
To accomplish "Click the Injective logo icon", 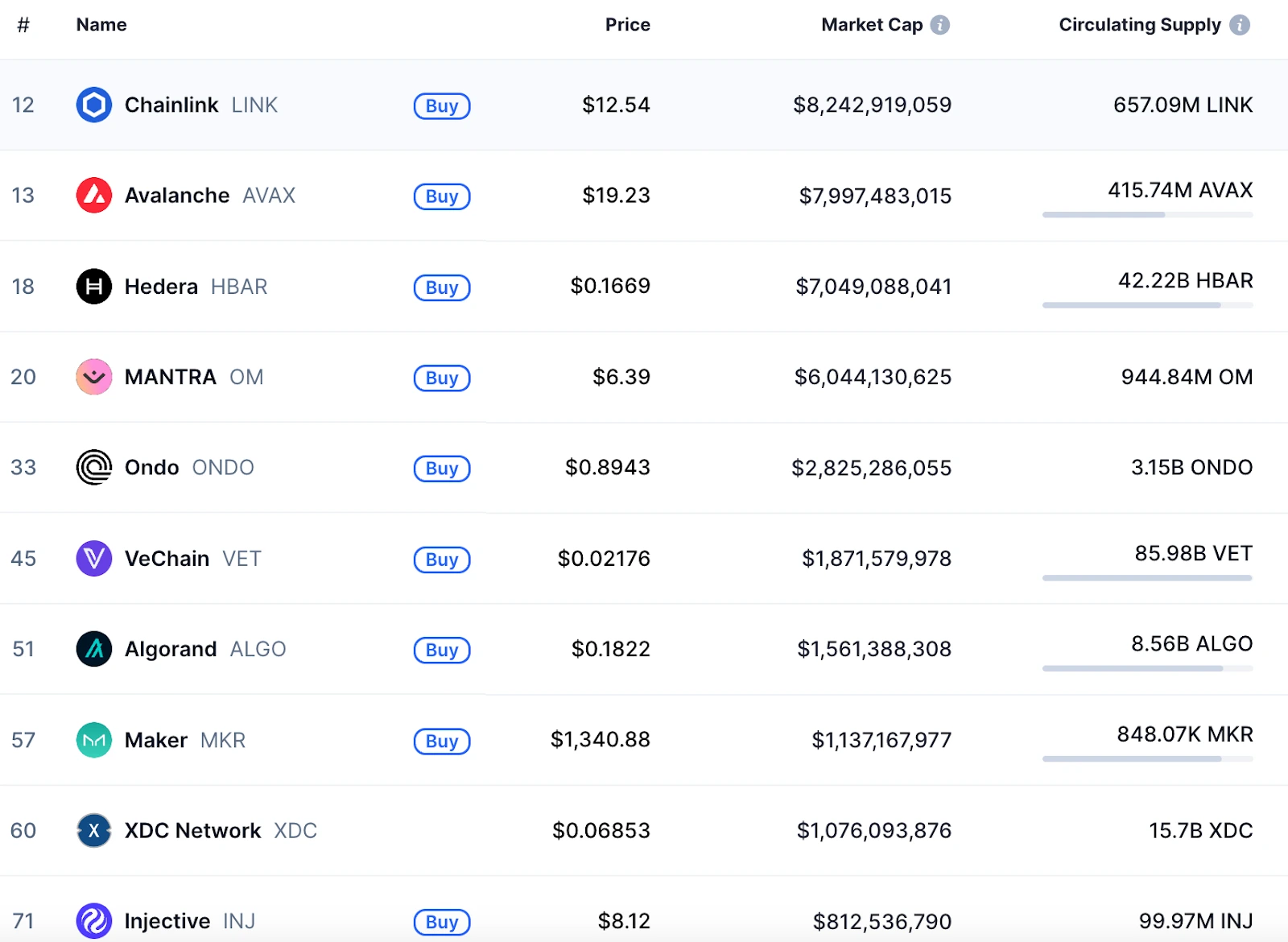I will coord(94,921).
